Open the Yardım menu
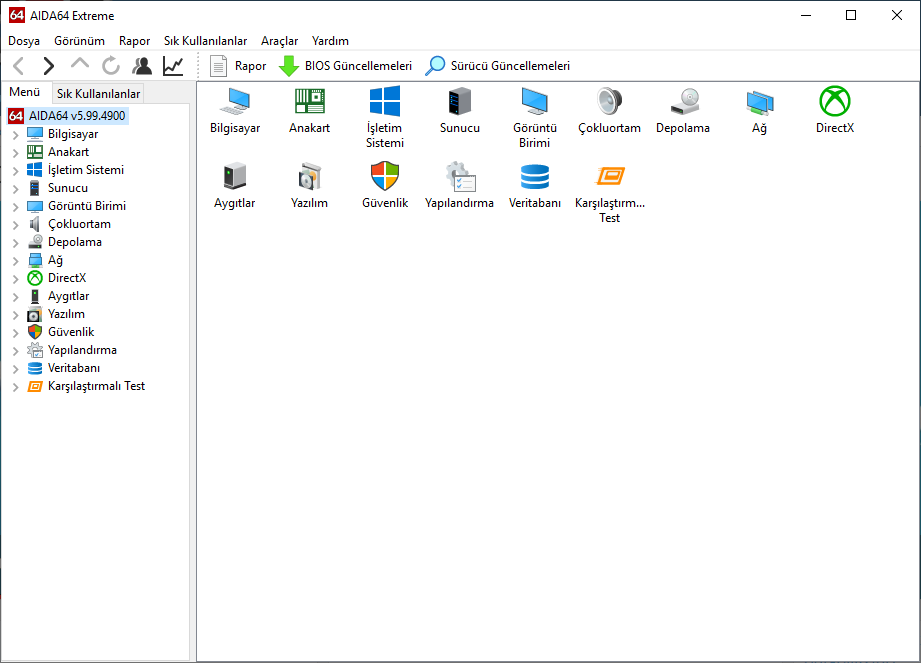This screenshot has height=663, width=921. [330, 41]
